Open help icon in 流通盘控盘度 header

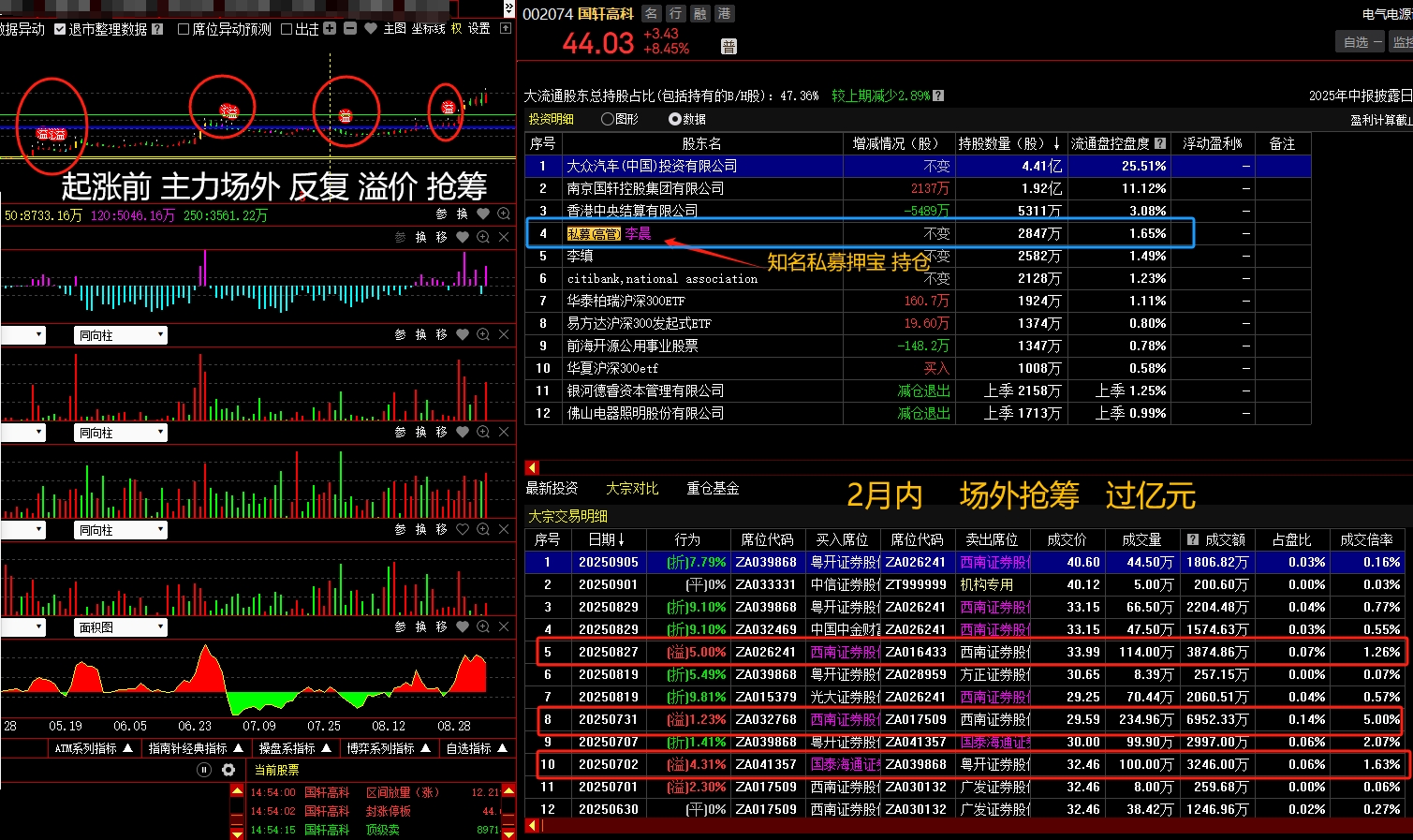click(1160, 143)
